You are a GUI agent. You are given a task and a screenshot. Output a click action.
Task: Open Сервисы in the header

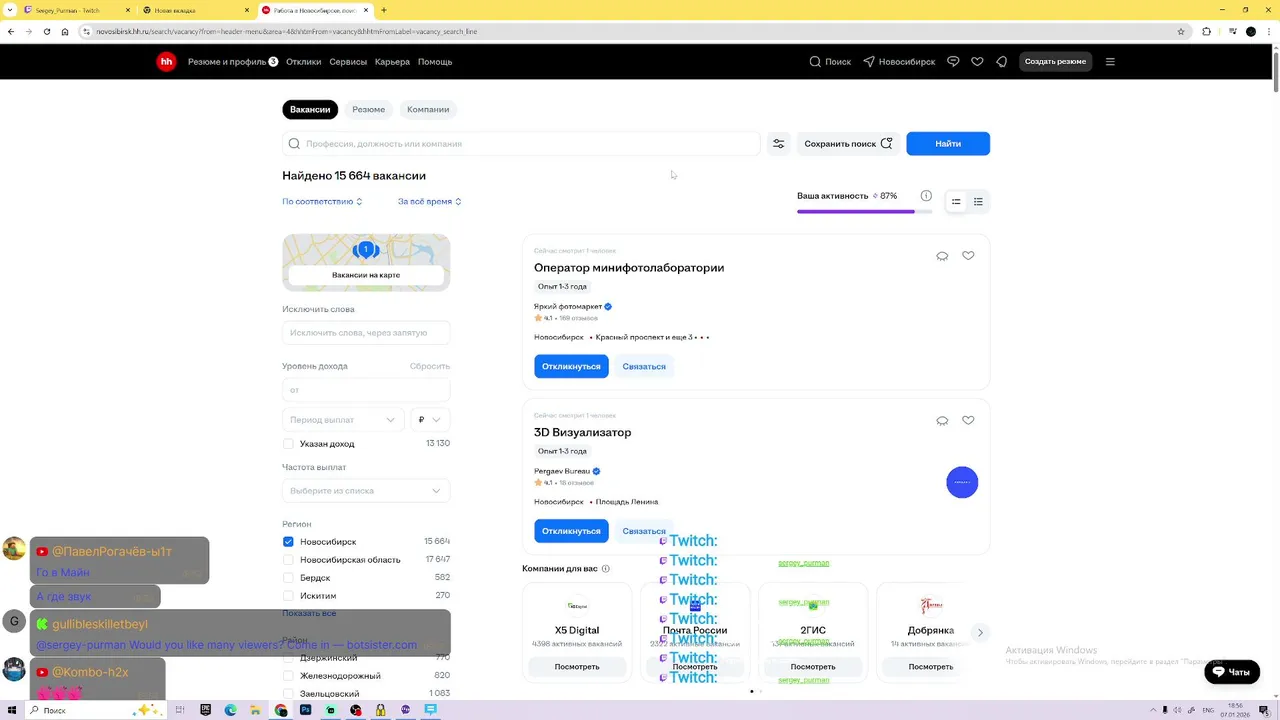click(348, 62)
